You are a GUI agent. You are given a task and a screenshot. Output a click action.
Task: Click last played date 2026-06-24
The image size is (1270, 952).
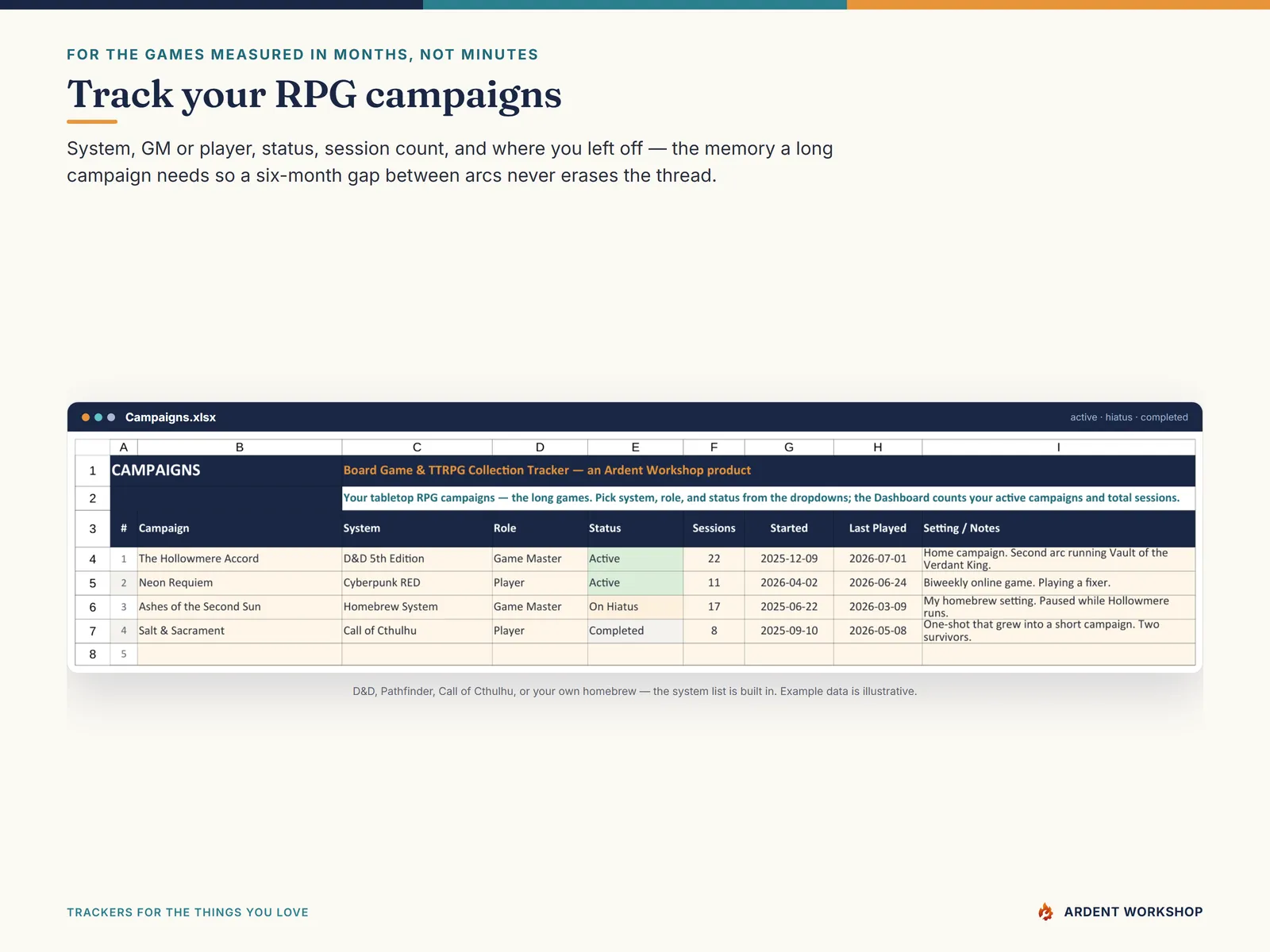(878, 583)
